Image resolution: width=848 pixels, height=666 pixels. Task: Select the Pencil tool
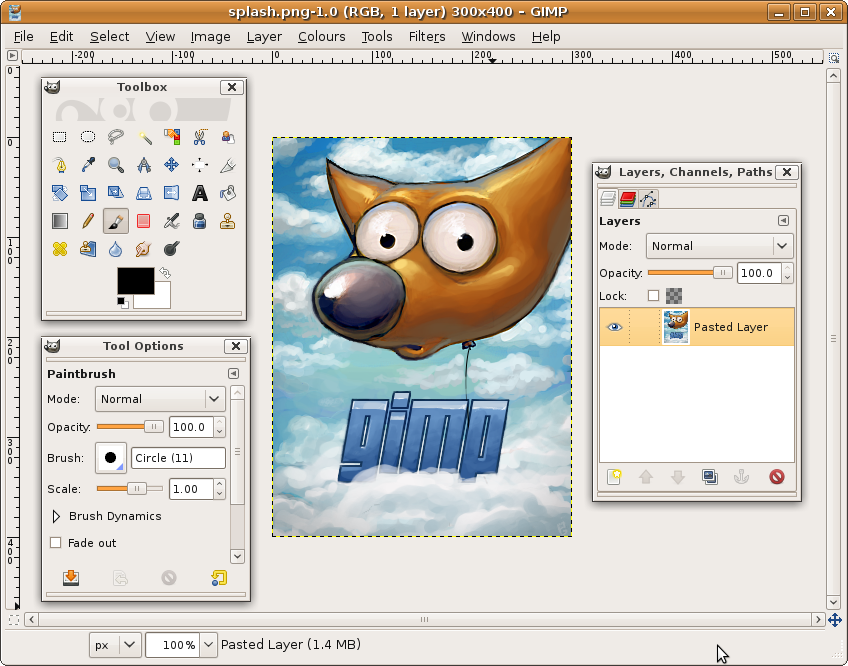(x=88, y=221)
